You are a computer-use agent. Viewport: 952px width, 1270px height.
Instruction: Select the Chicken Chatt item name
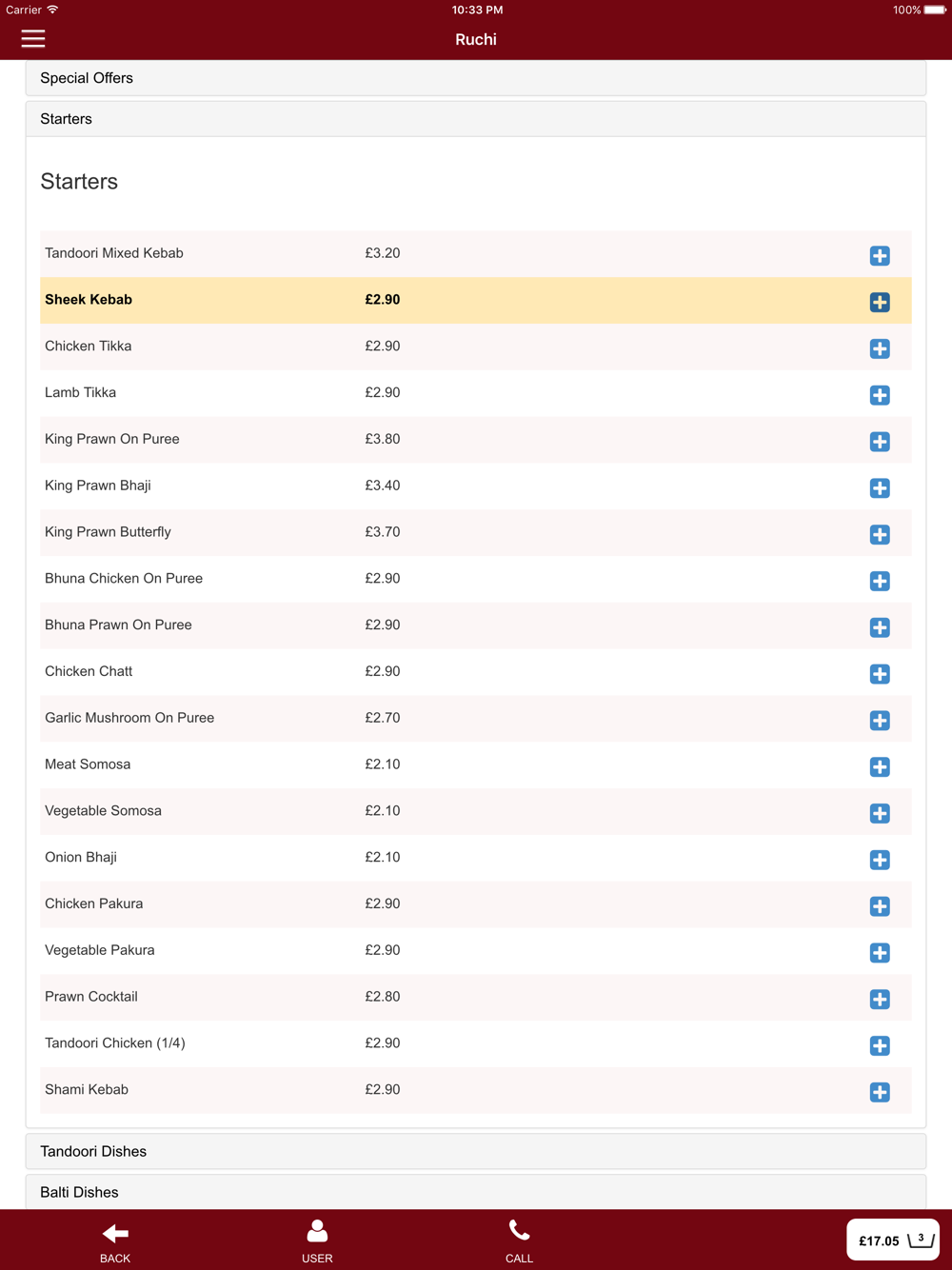point(89,671)
